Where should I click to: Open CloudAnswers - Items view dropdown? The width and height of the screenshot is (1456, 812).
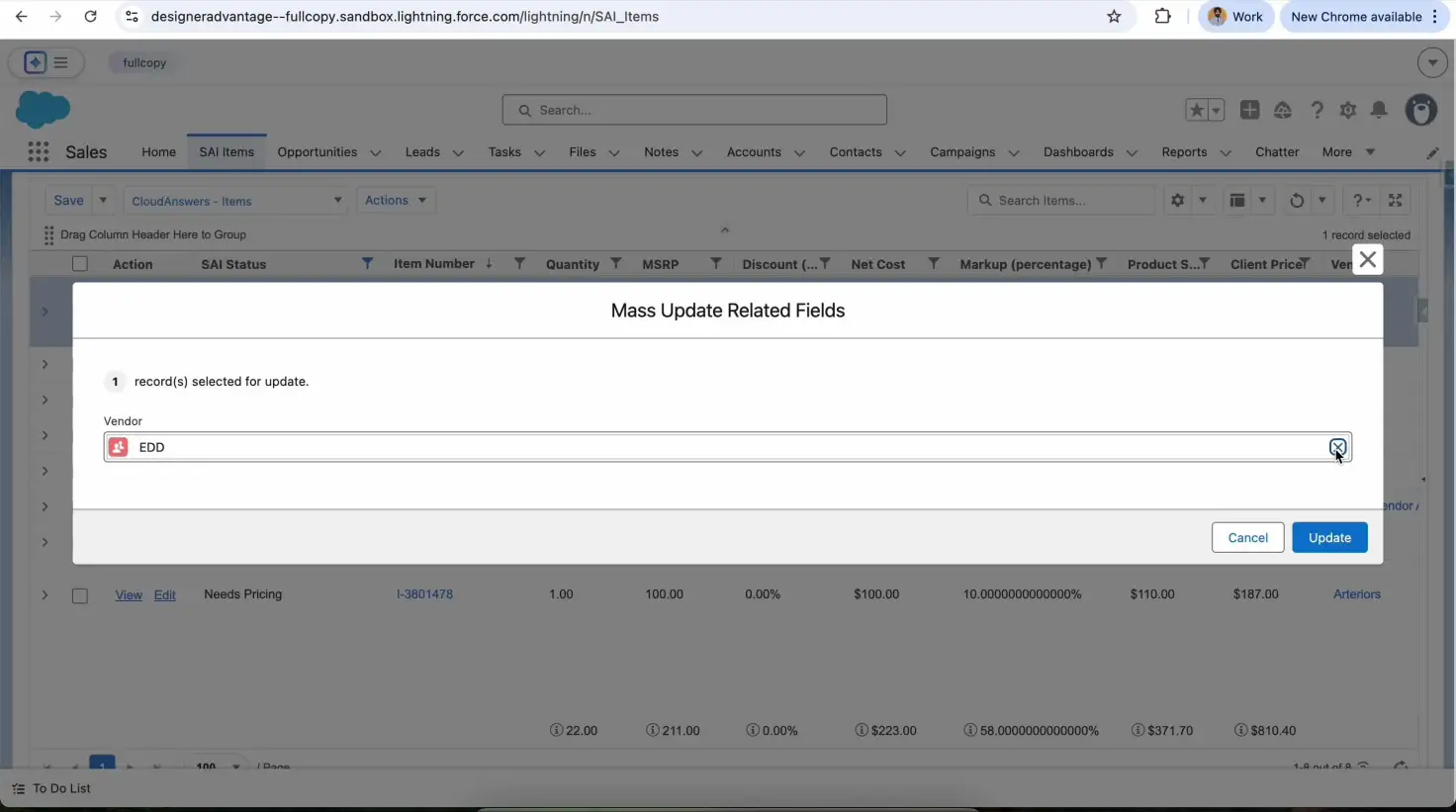point(235,201)
